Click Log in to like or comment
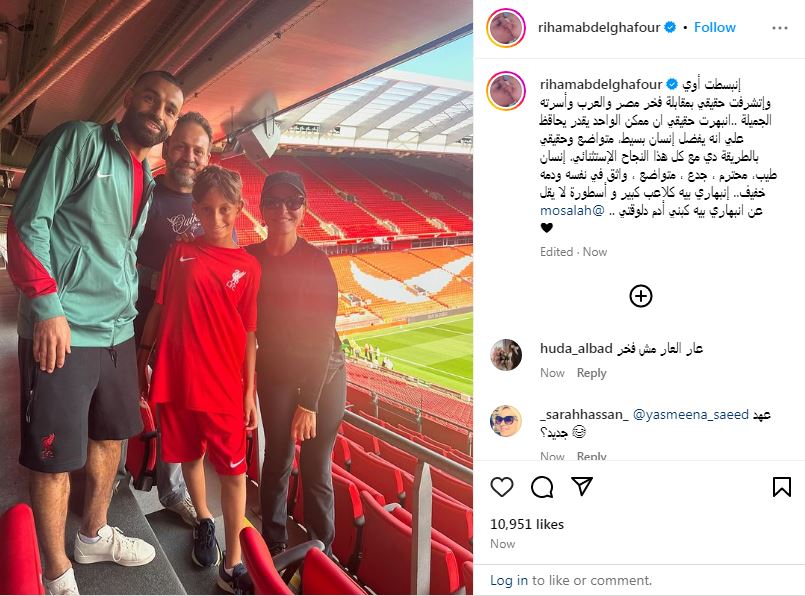The width and height of the screenshot is (805, 596). (x=508, y=580)
